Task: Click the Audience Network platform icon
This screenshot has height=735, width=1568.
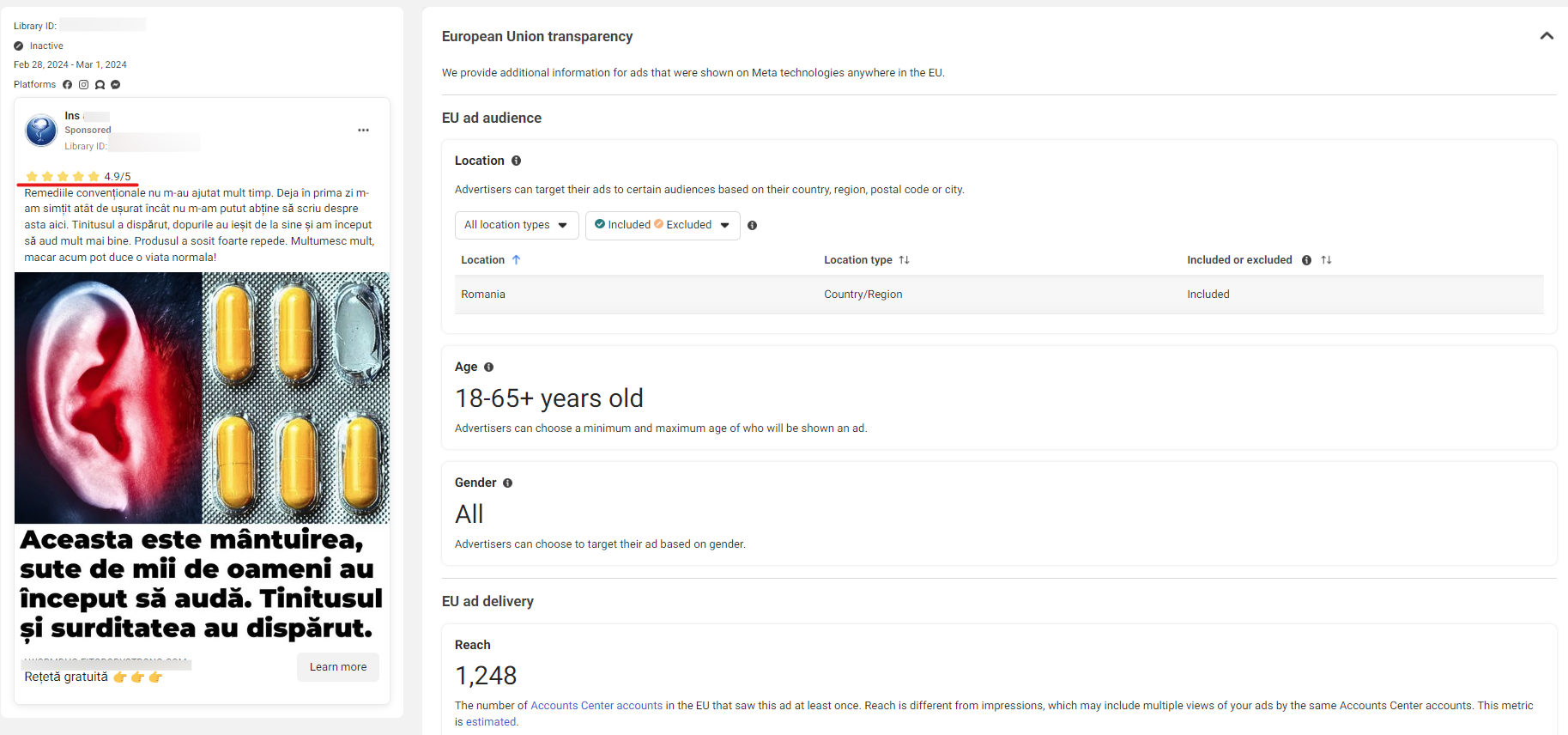Action: (100, 84)
